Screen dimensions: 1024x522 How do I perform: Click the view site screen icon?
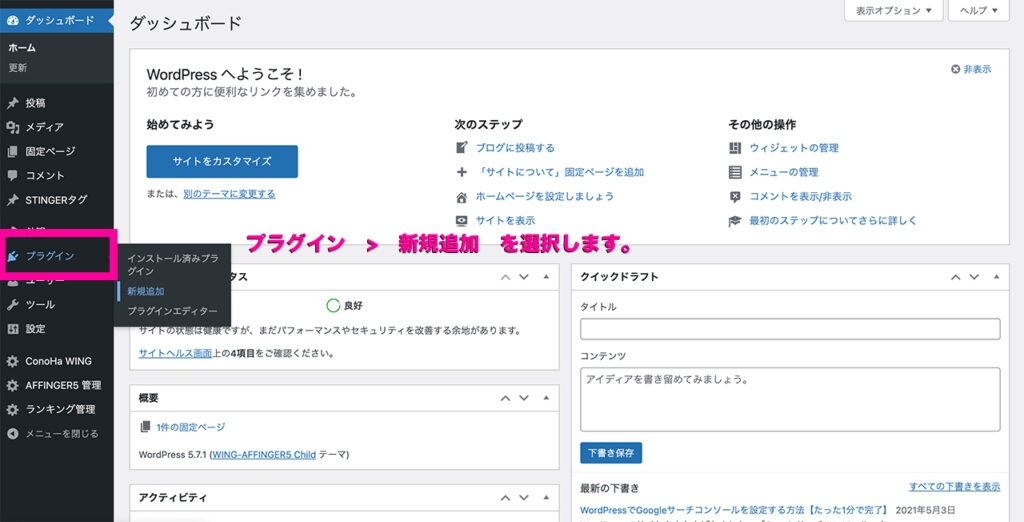pyautogui.click(x=462, y=221)
